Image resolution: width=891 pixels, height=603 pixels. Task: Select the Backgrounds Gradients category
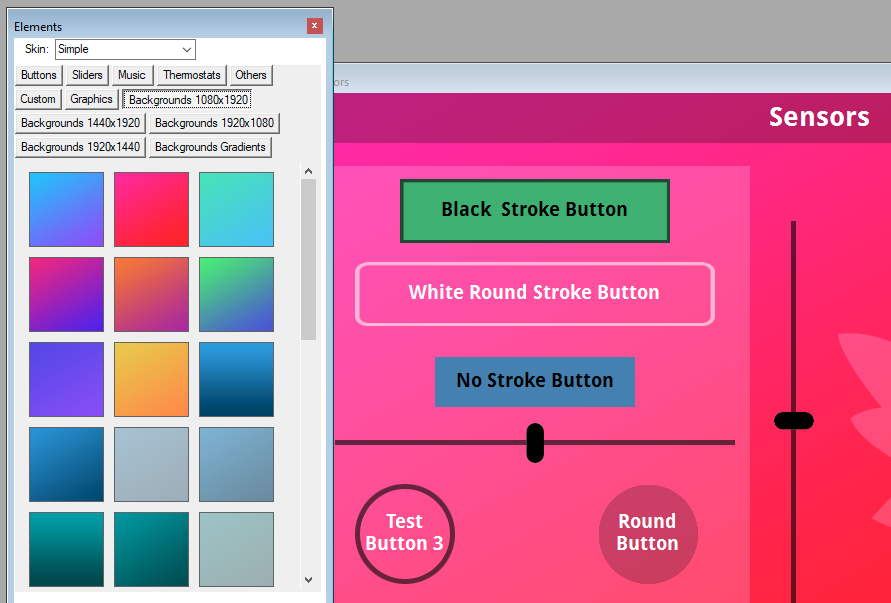(210, 147)
